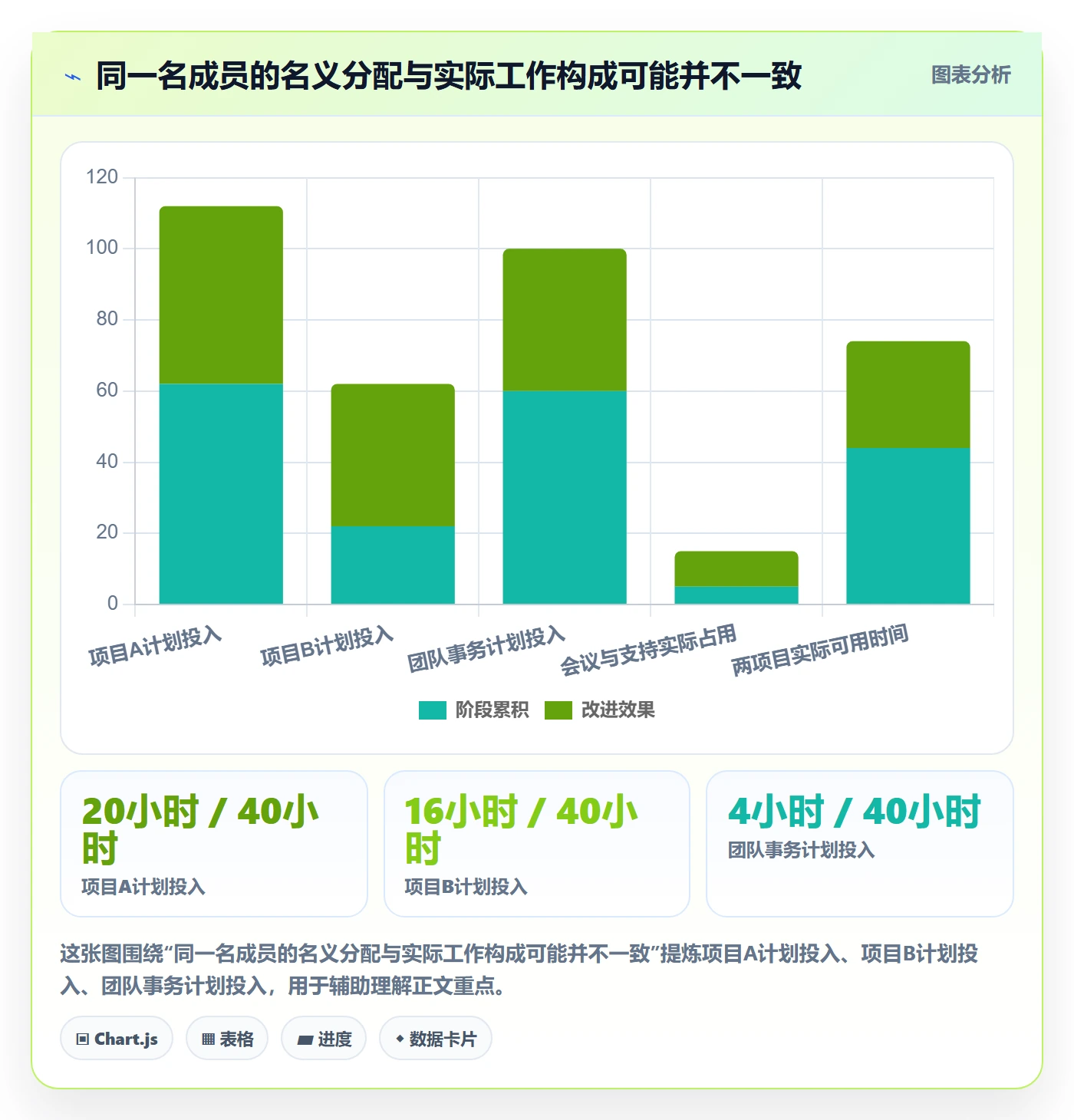The image size is (1074, 1120).
Task: Click the 项目B计划投入 x-axis label
Action: (x=327, y=647)
